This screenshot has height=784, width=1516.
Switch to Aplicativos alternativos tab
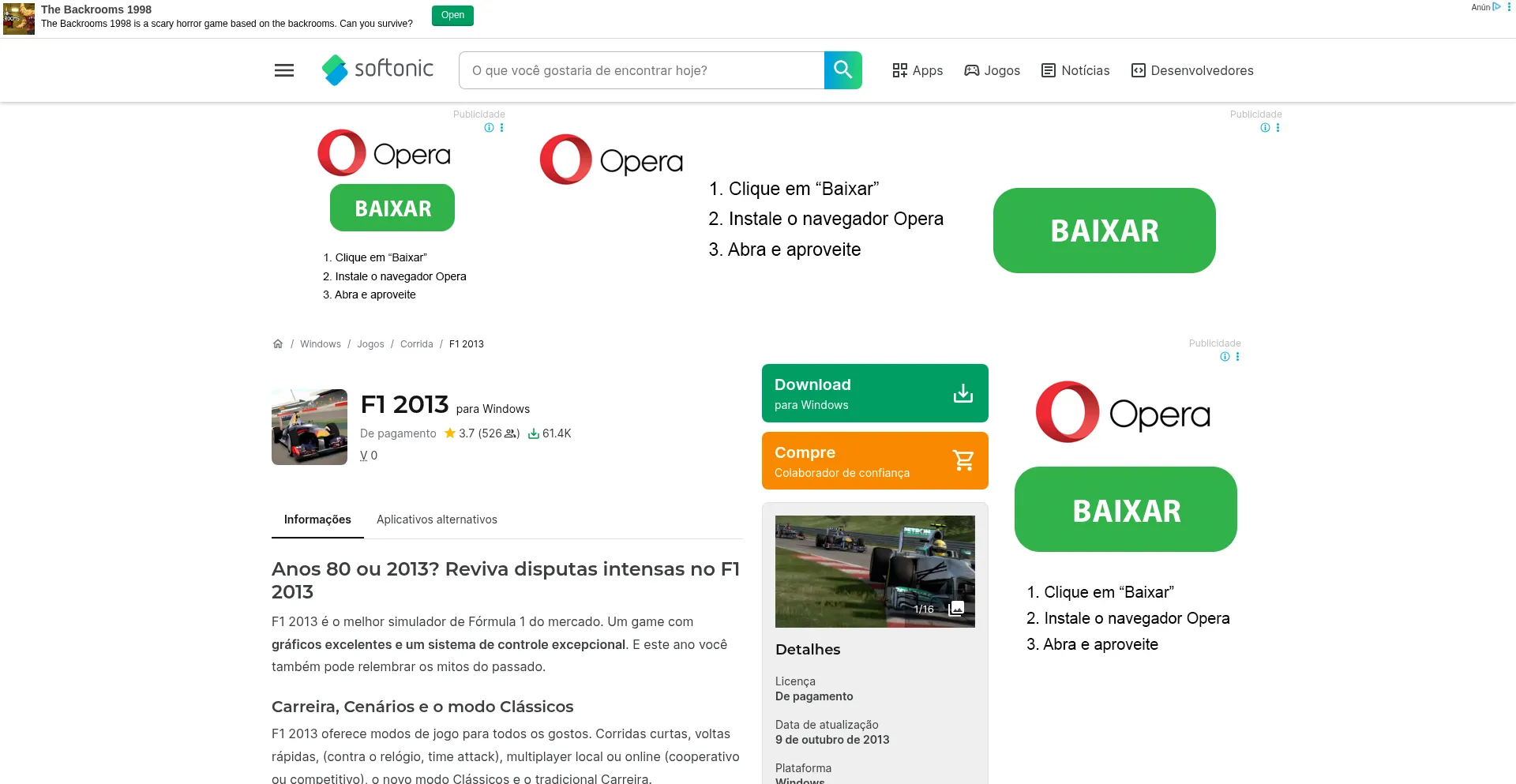click(x=437, y=520)
